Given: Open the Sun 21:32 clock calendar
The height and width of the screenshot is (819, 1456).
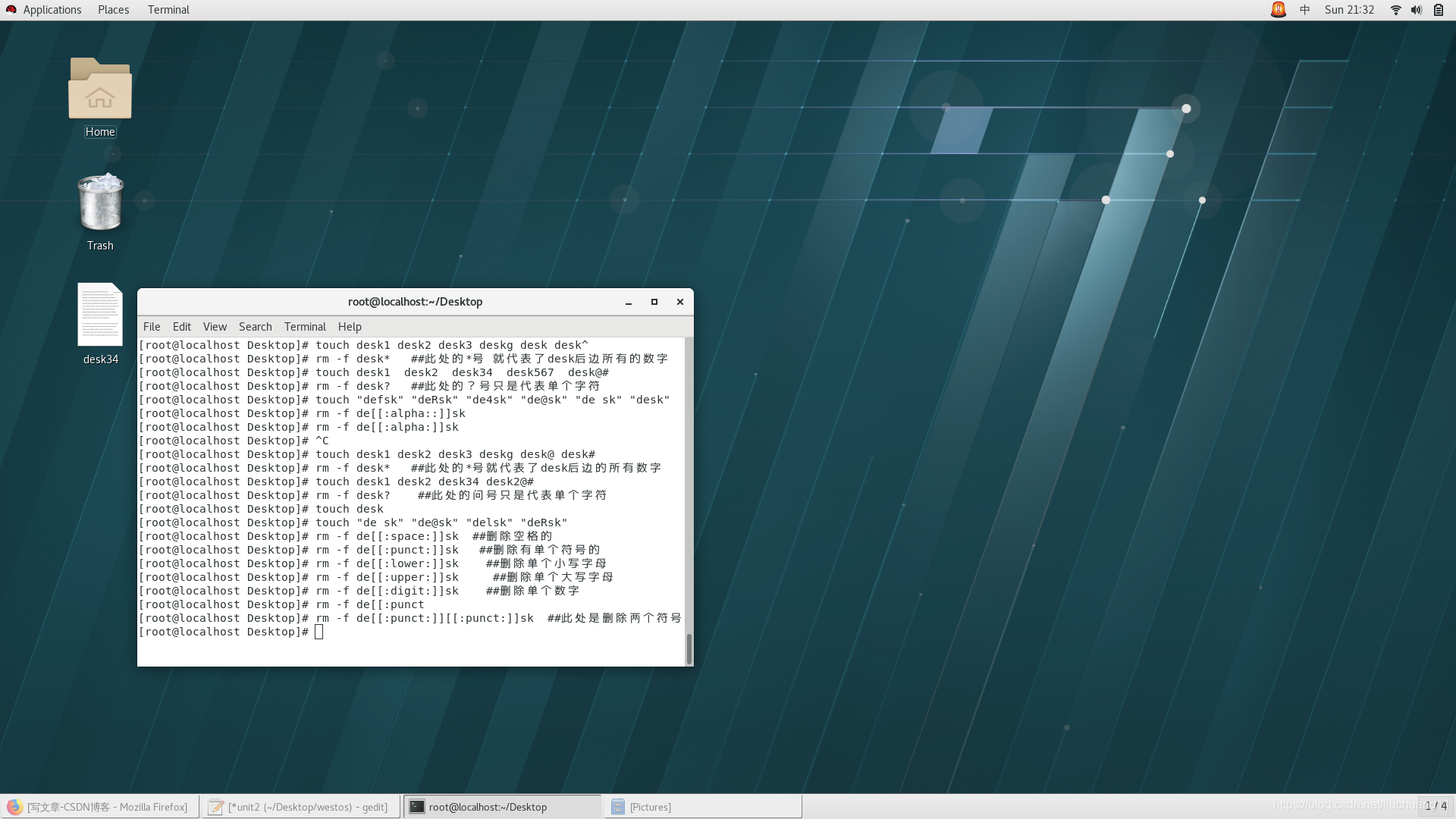Looking at the screenshot, I should pos(1349,10).
